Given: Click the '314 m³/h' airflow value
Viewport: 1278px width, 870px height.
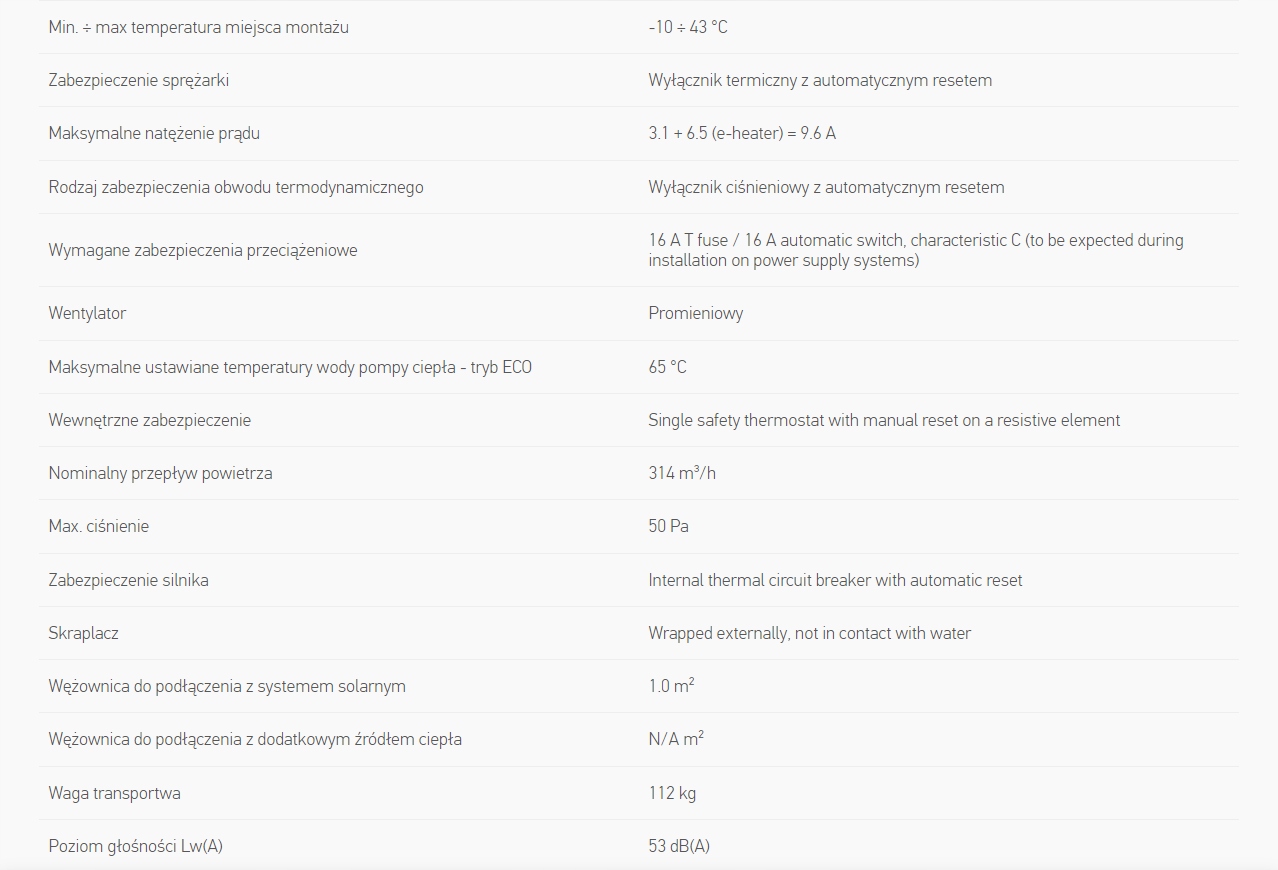Looking at the screenshot, I should (681, 473).
